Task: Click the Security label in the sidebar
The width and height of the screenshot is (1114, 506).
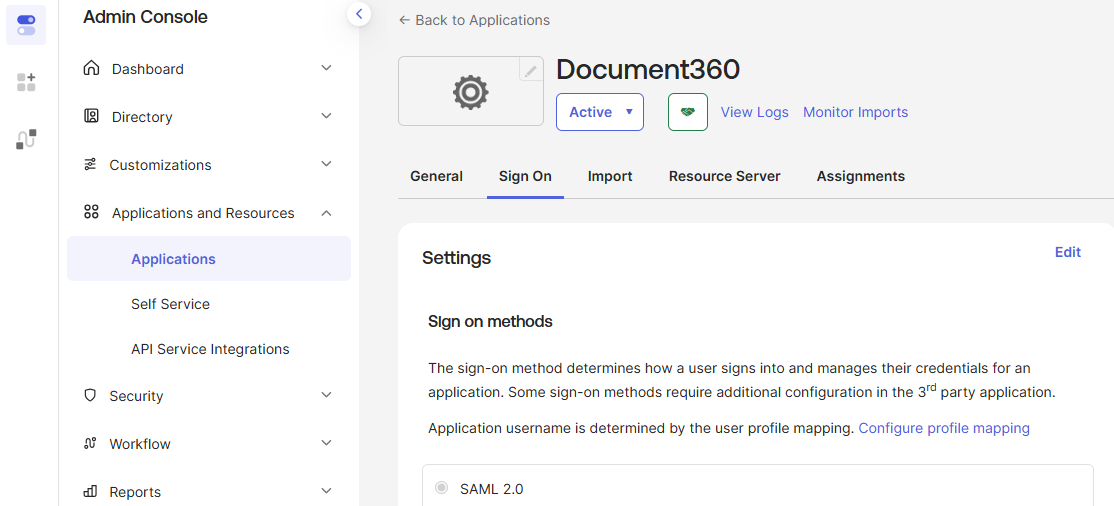Action: (136, 396)
